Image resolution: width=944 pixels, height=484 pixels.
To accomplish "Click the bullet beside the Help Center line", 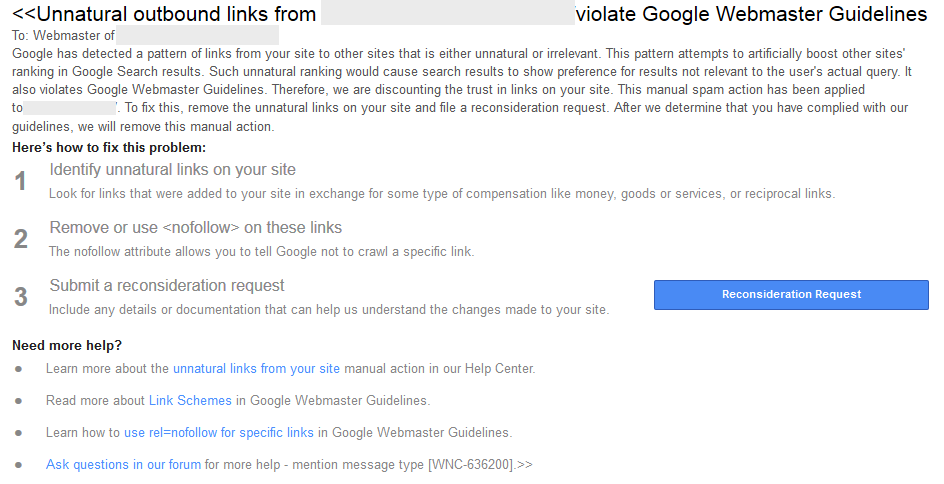I will [x=18, y=369].
